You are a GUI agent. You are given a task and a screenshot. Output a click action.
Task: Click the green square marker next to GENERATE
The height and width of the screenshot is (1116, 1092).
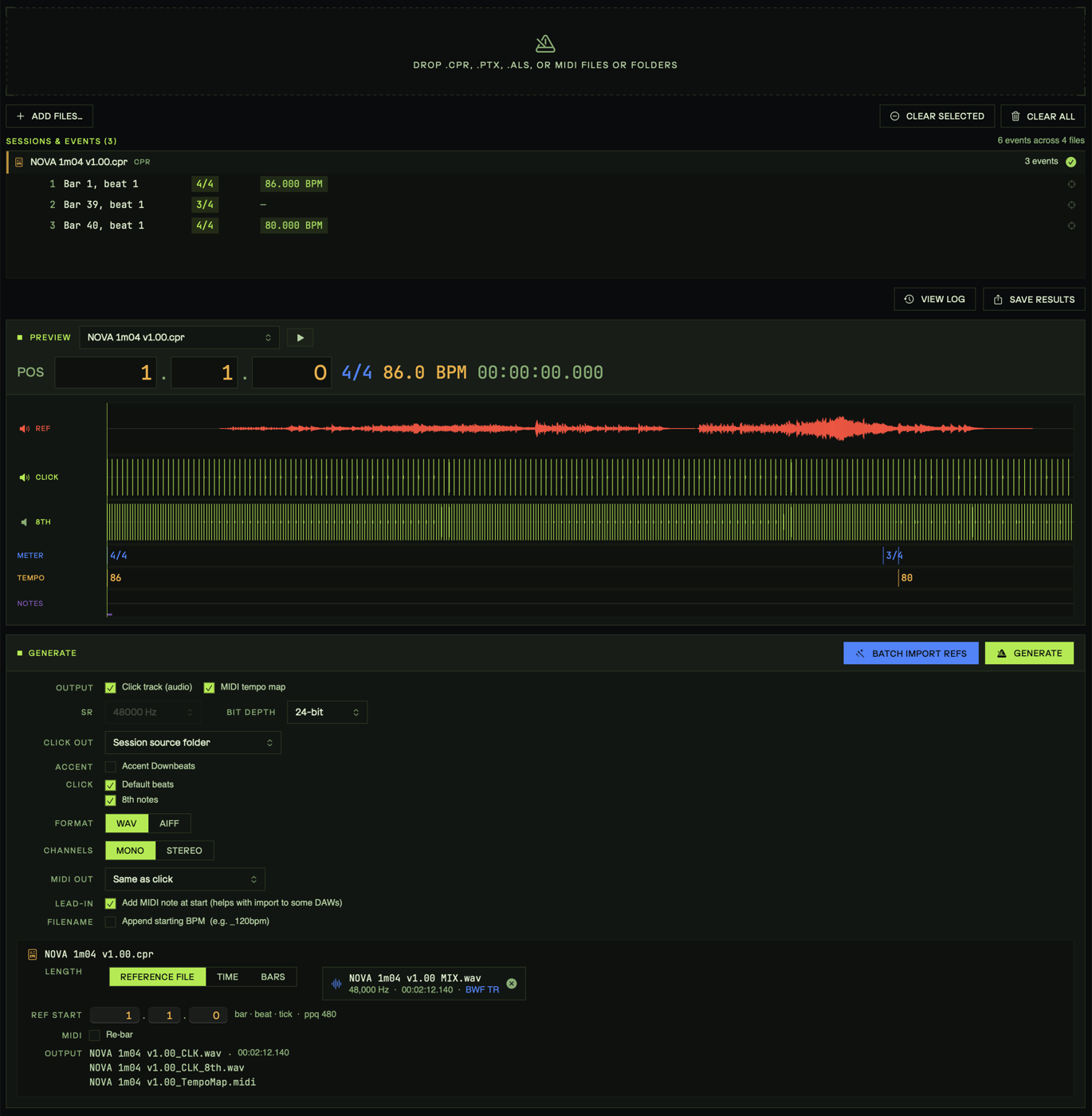[x=20, y=653]
